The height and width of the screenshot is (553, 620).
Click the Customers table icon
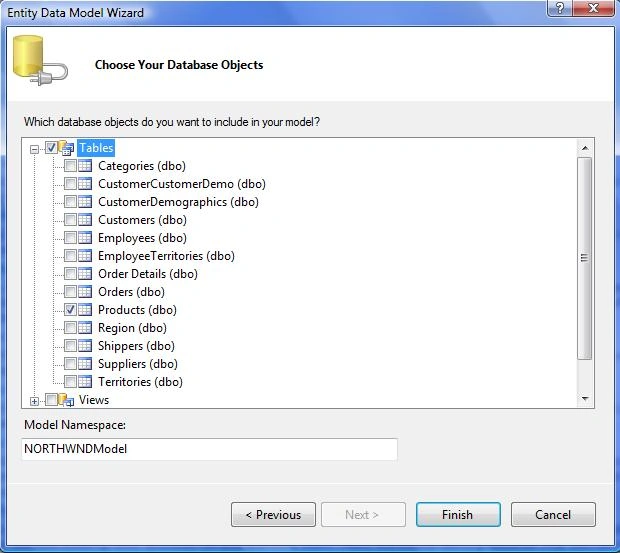85,220
